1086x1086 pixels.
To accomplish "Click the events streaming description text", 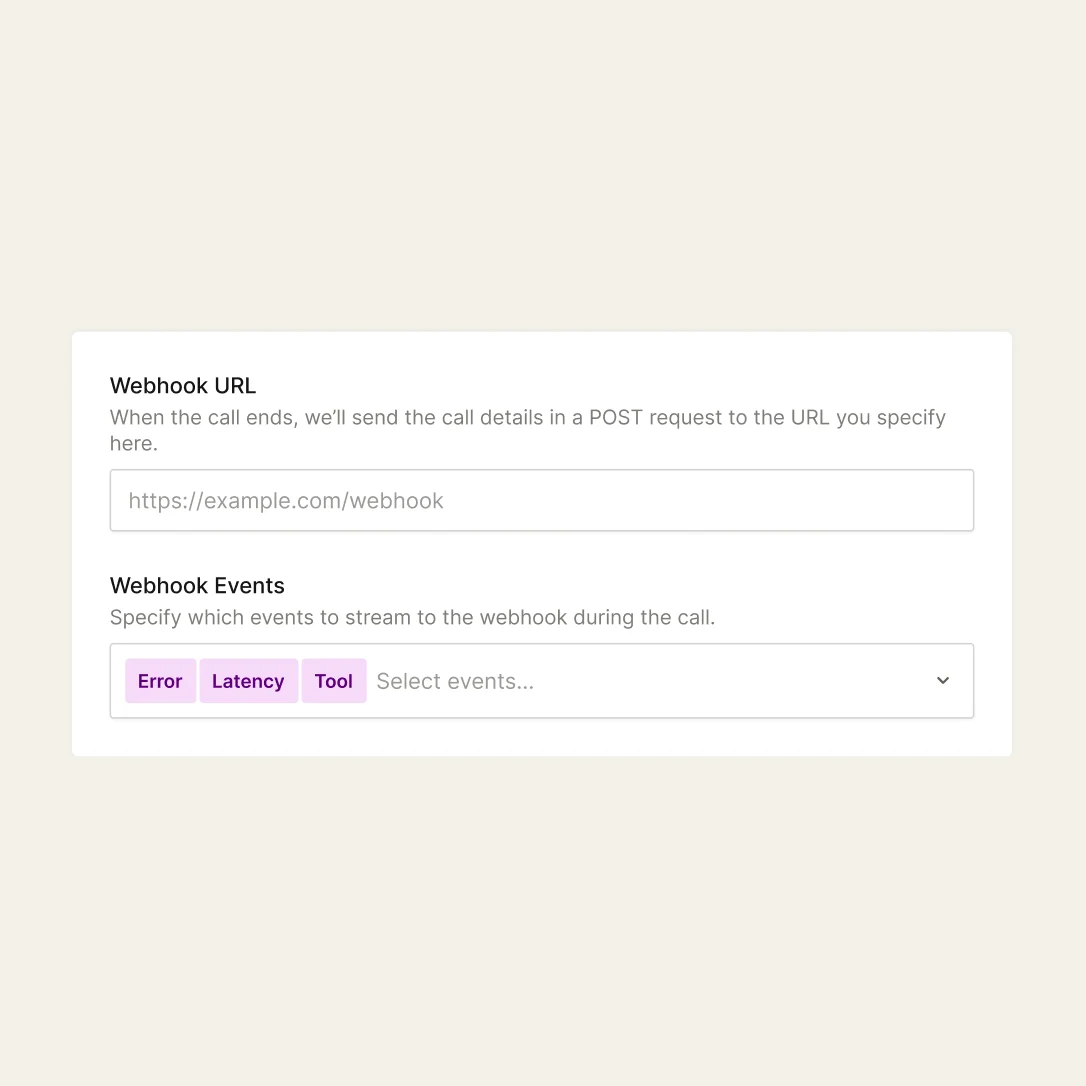I will [x=413, y=617].
